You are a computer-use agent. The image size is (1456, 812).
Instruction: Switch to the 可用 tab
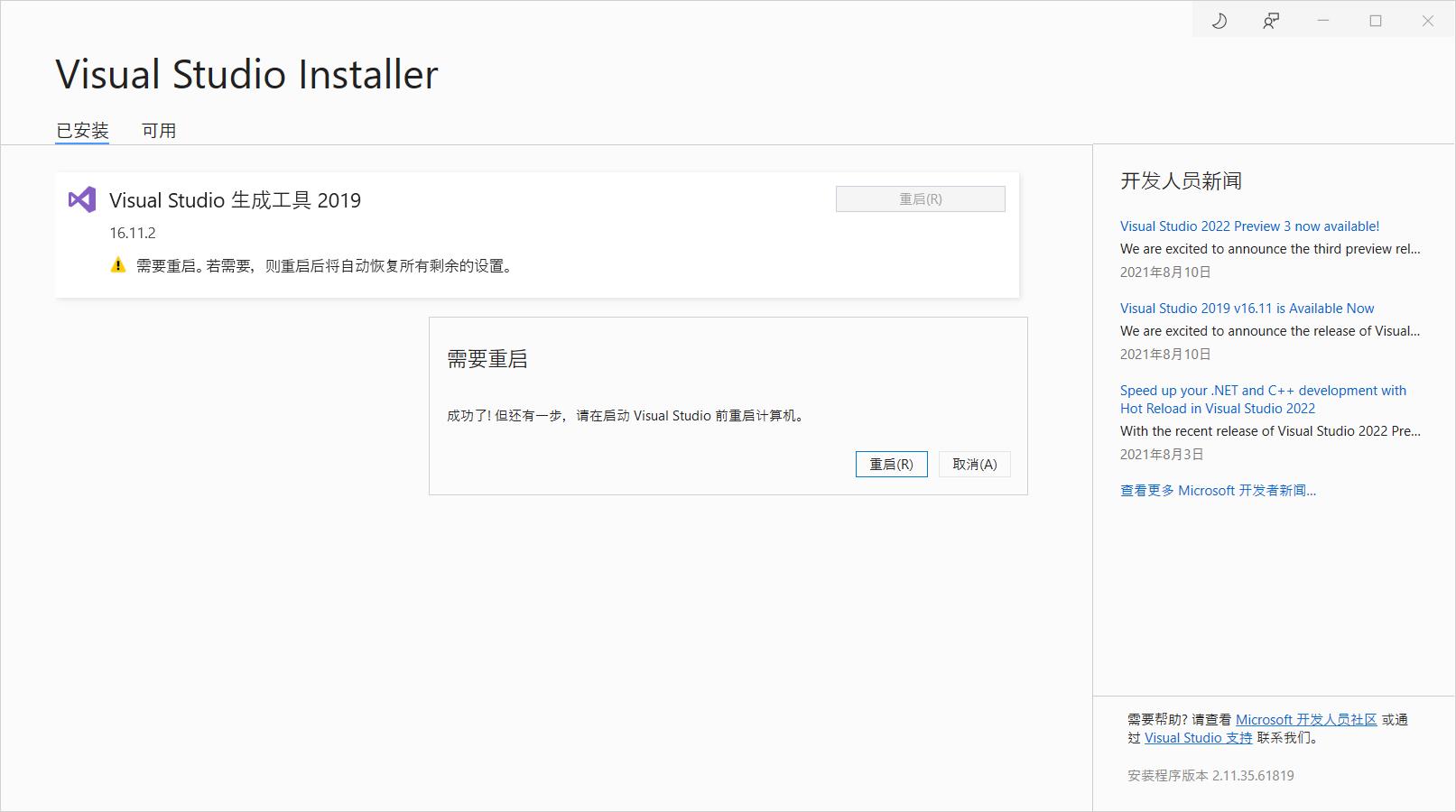tap(159, 131)
